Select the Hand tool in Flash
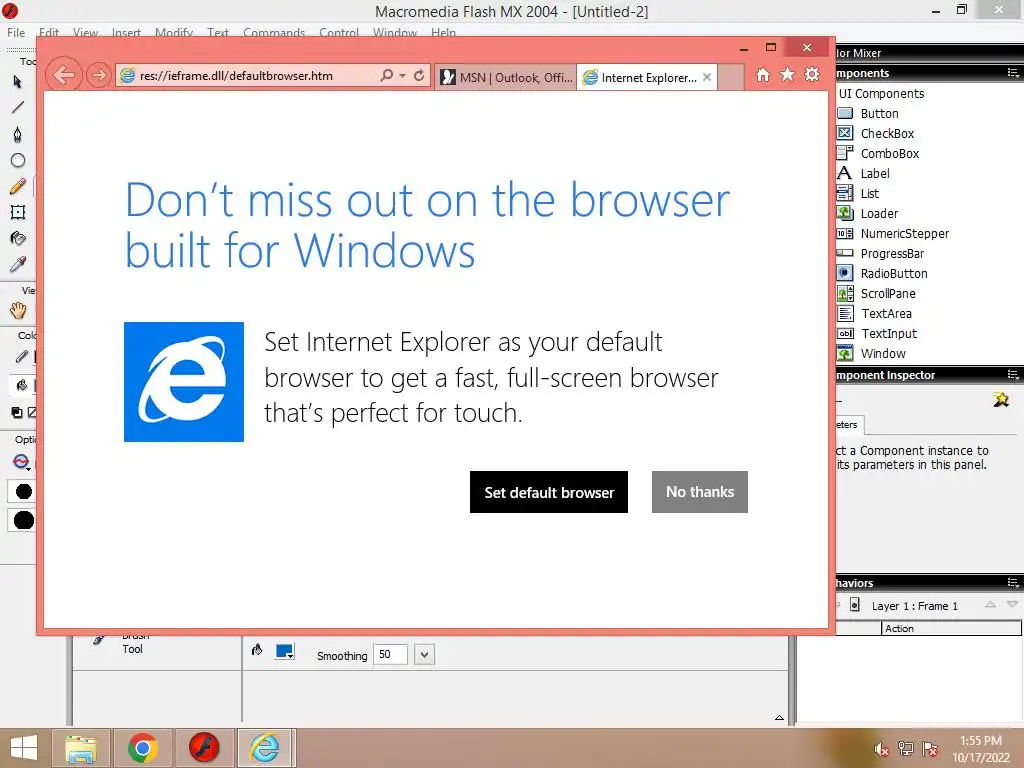The width and height of the screenshot is (1024, 768). (18, 311)
